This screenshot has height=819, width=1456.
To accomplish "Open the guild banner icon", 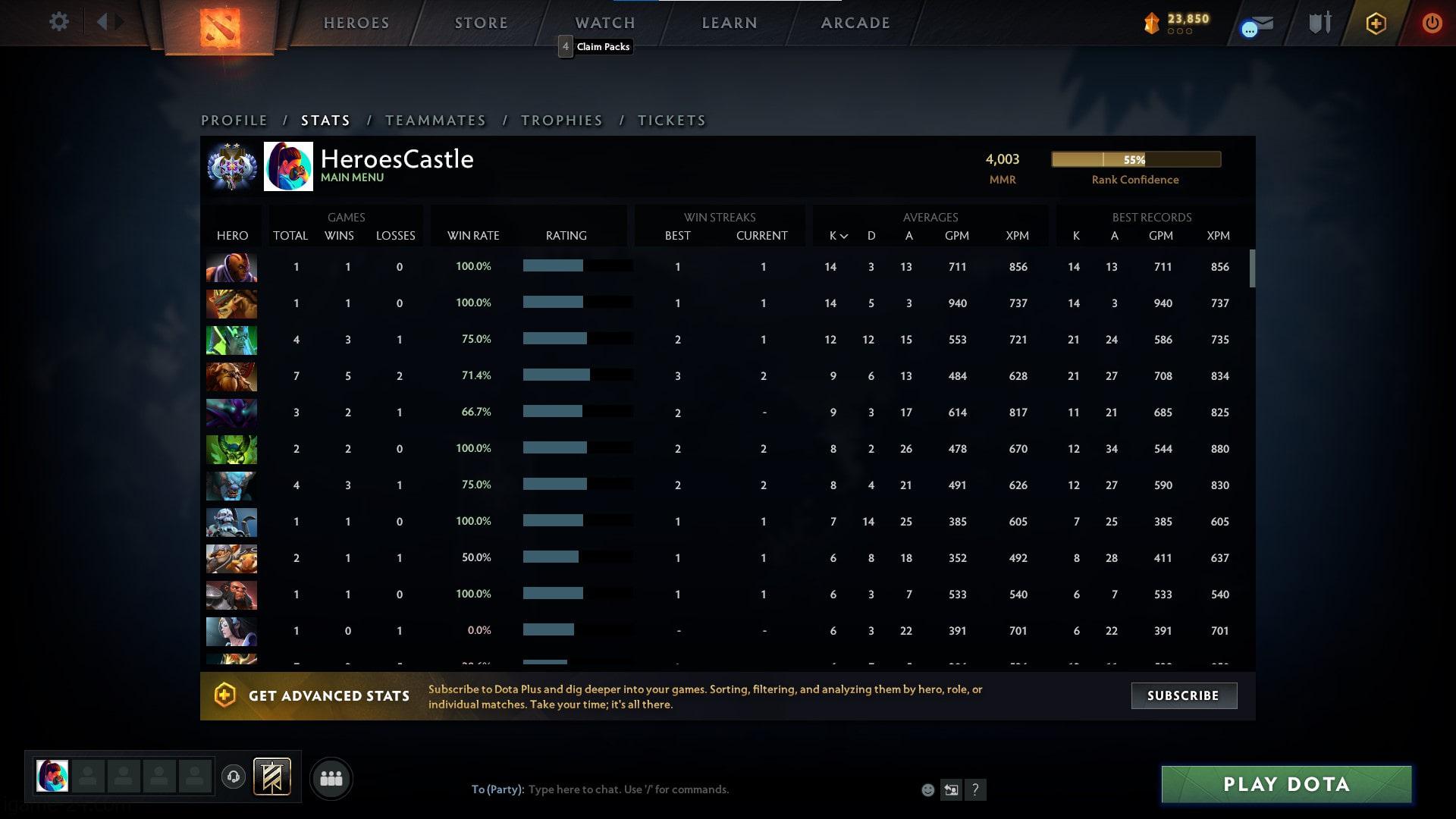I will pyautogui.click(x=271, y=777).
